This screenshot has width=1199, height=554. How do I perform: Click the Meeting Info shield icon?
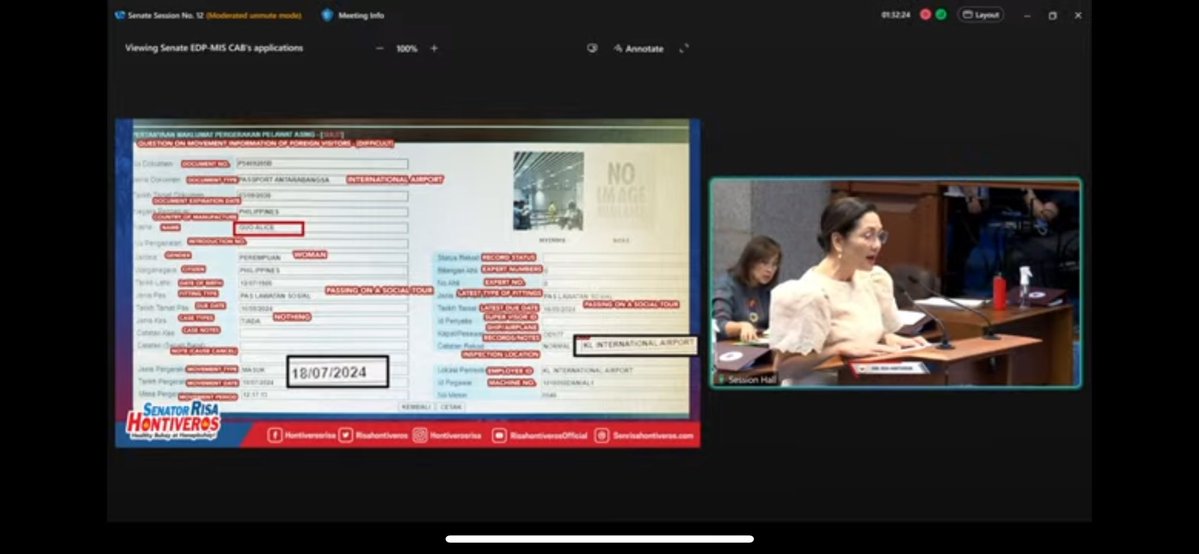pos(327,15)
